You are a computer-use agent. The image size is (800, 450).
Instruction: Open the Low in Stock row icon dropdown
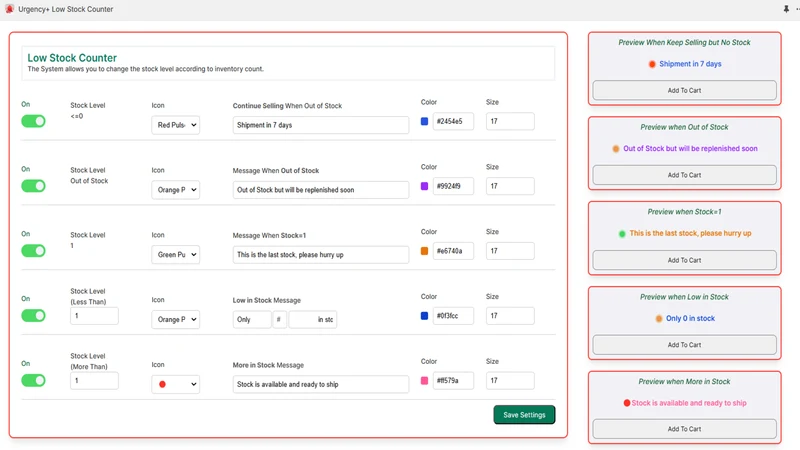pos(176,319)
